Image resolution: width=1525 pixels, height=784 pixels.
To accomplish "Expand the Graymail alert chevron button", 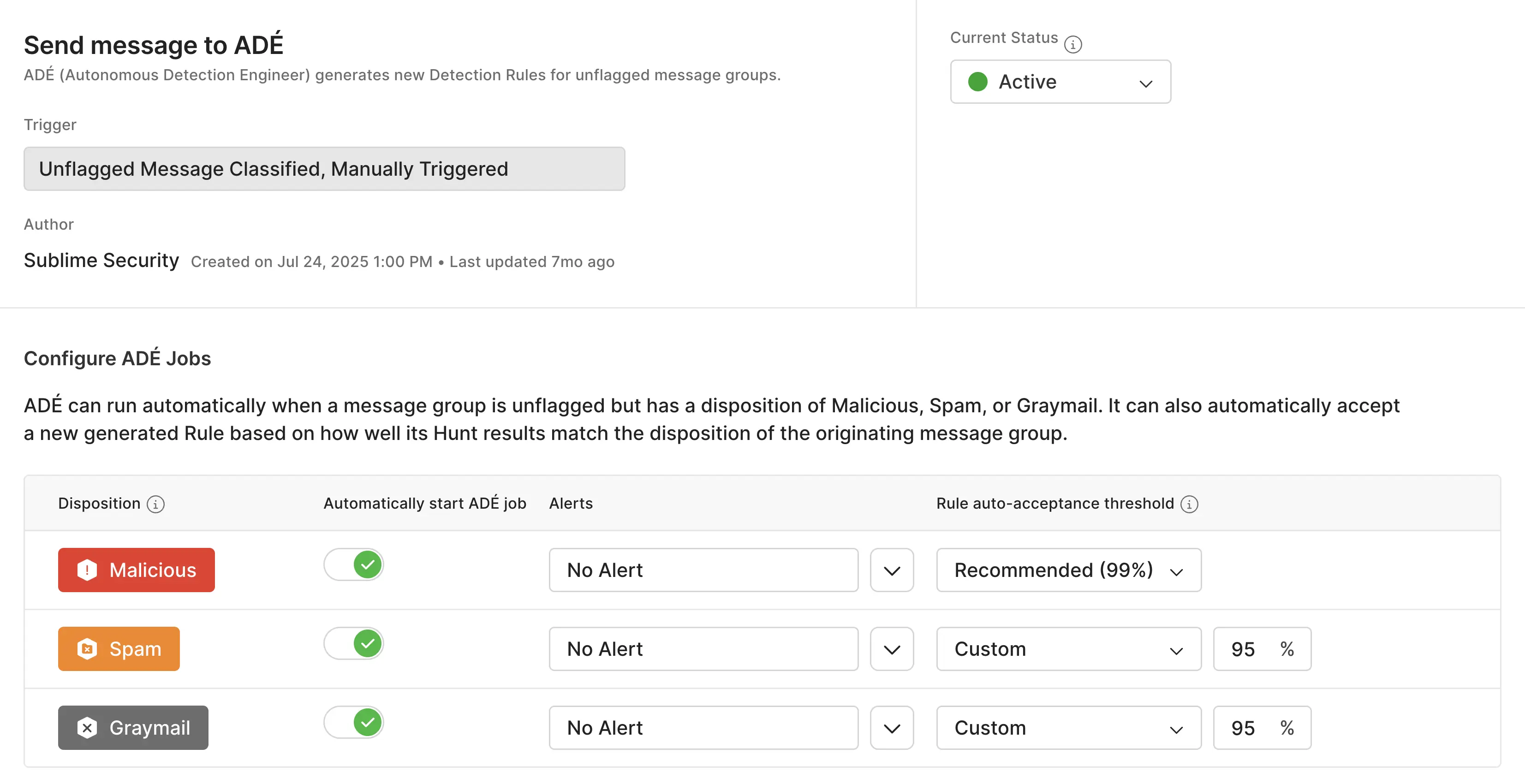I will [892, 728].
